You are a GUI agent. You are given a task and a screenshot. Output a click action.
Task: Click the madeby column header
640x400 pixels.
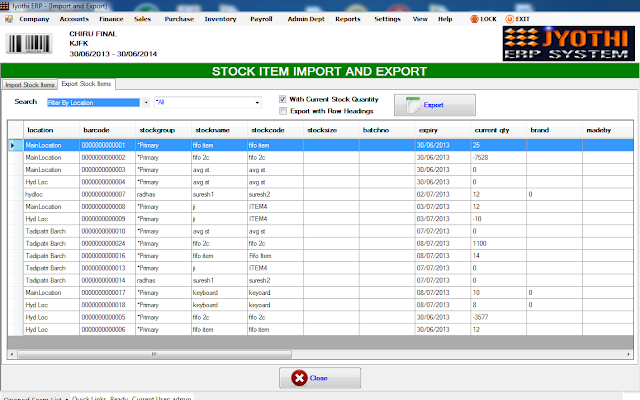click(x=608, y=130)
